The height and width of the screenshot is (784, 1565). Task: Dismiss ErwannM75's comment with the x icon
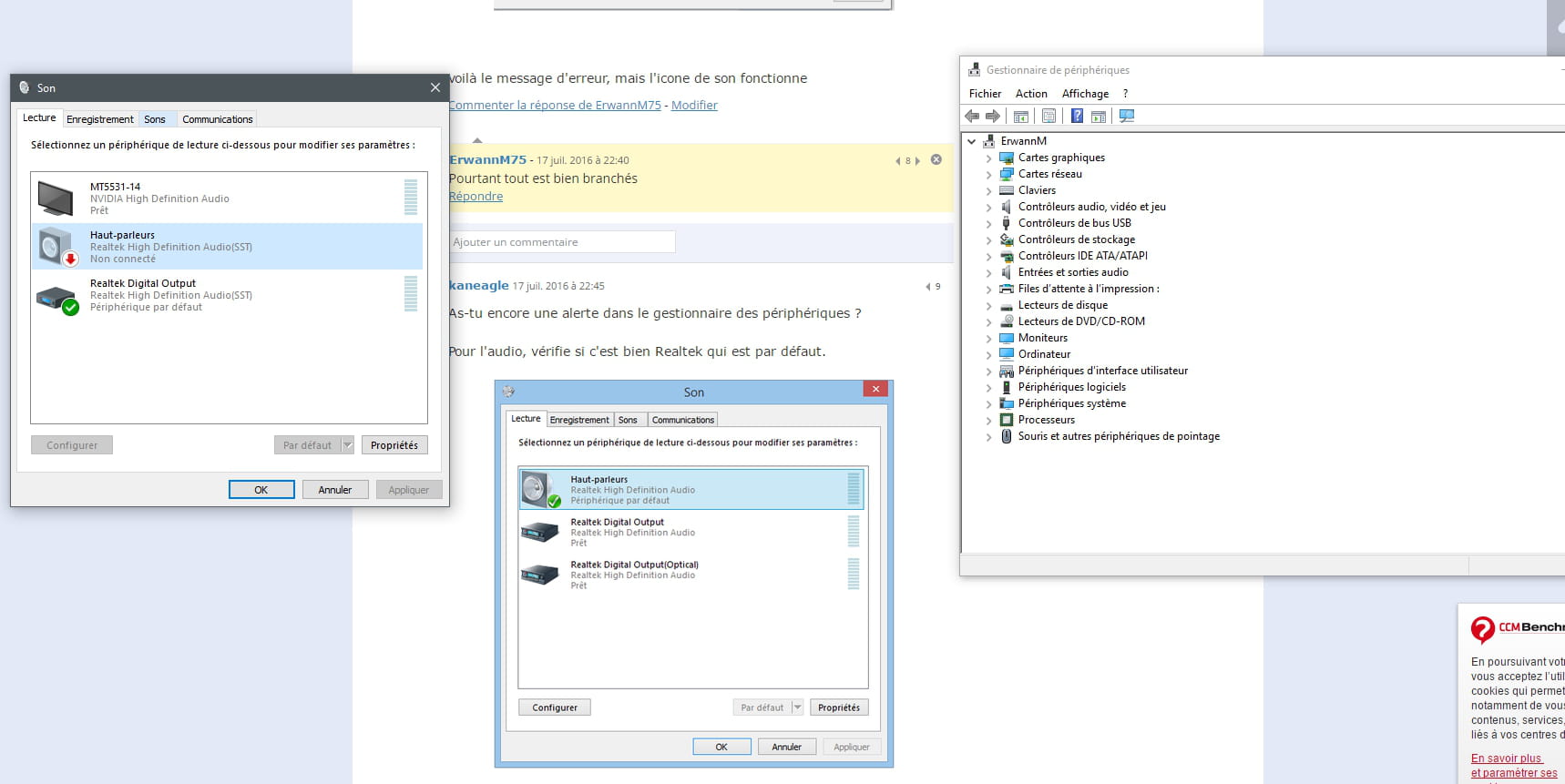tap(936, 159)
